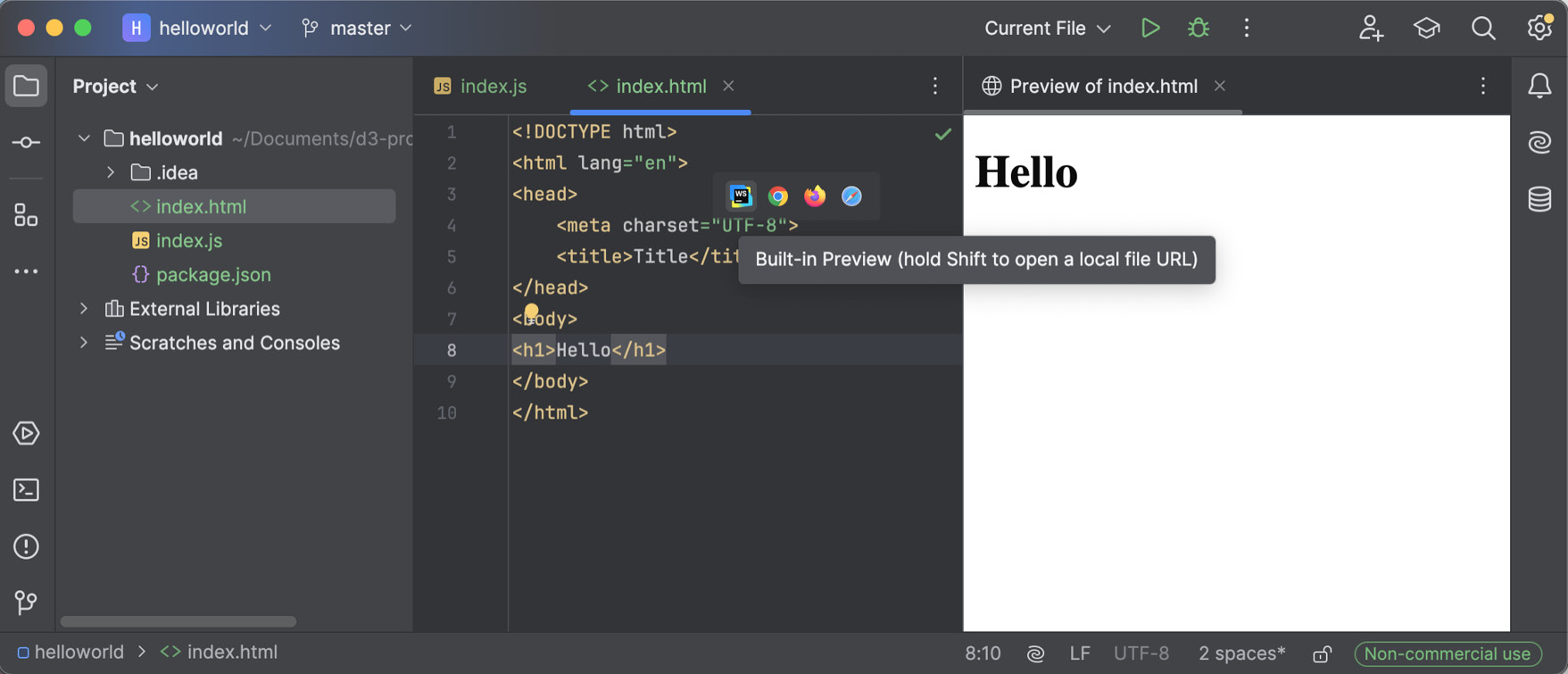Run the current file
The width and height of the screenshot is (1568, 674).
coord(1150,29)
